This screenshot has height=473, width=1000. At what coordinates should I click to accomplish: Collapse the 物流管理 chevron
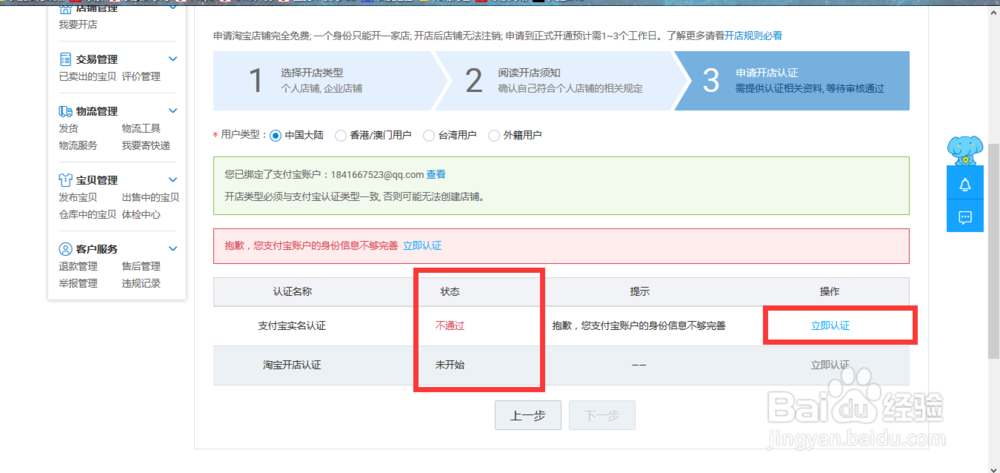point(173,110)
